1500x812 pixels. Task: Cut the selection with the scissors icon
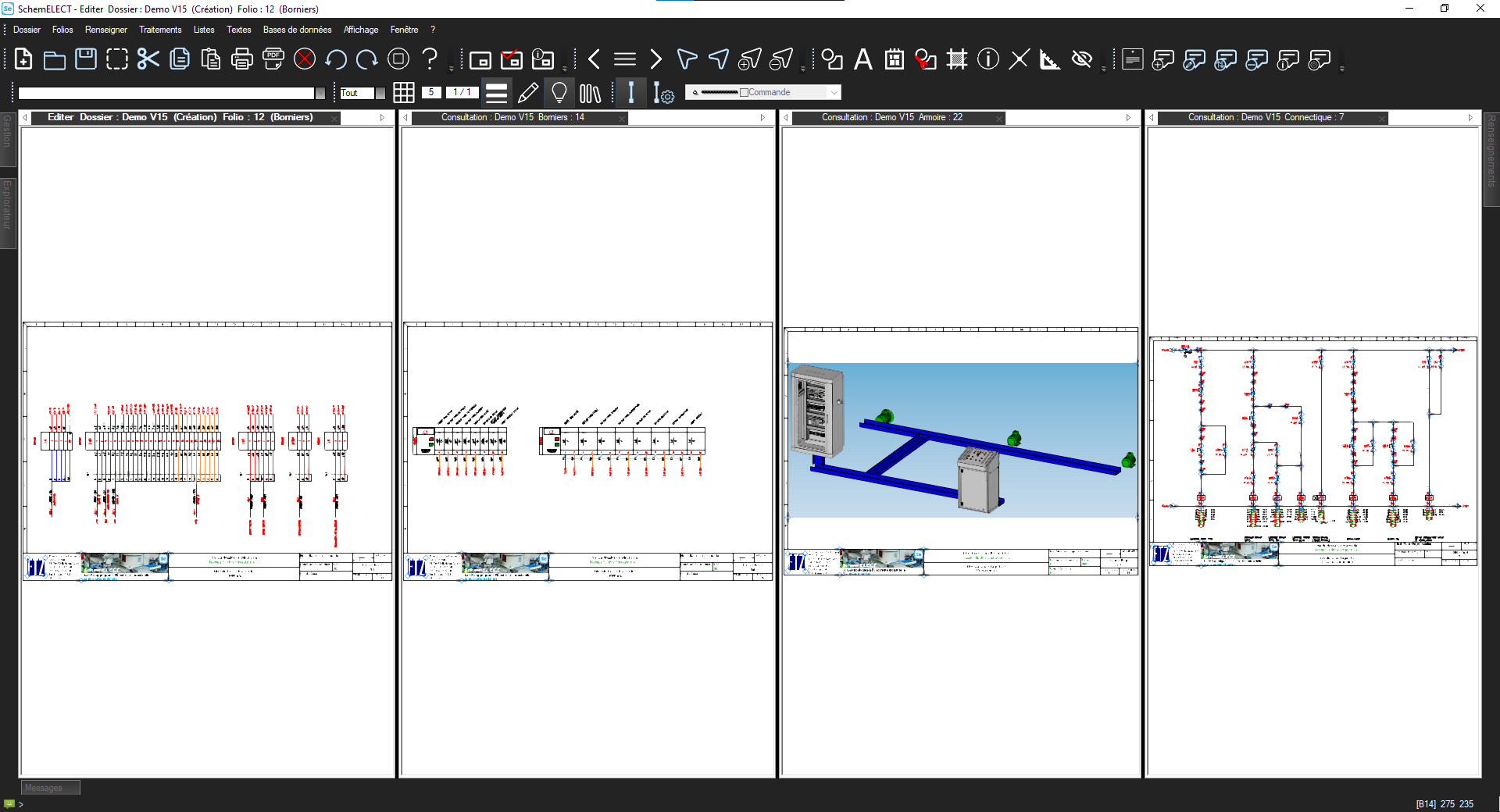pos(148,59)
